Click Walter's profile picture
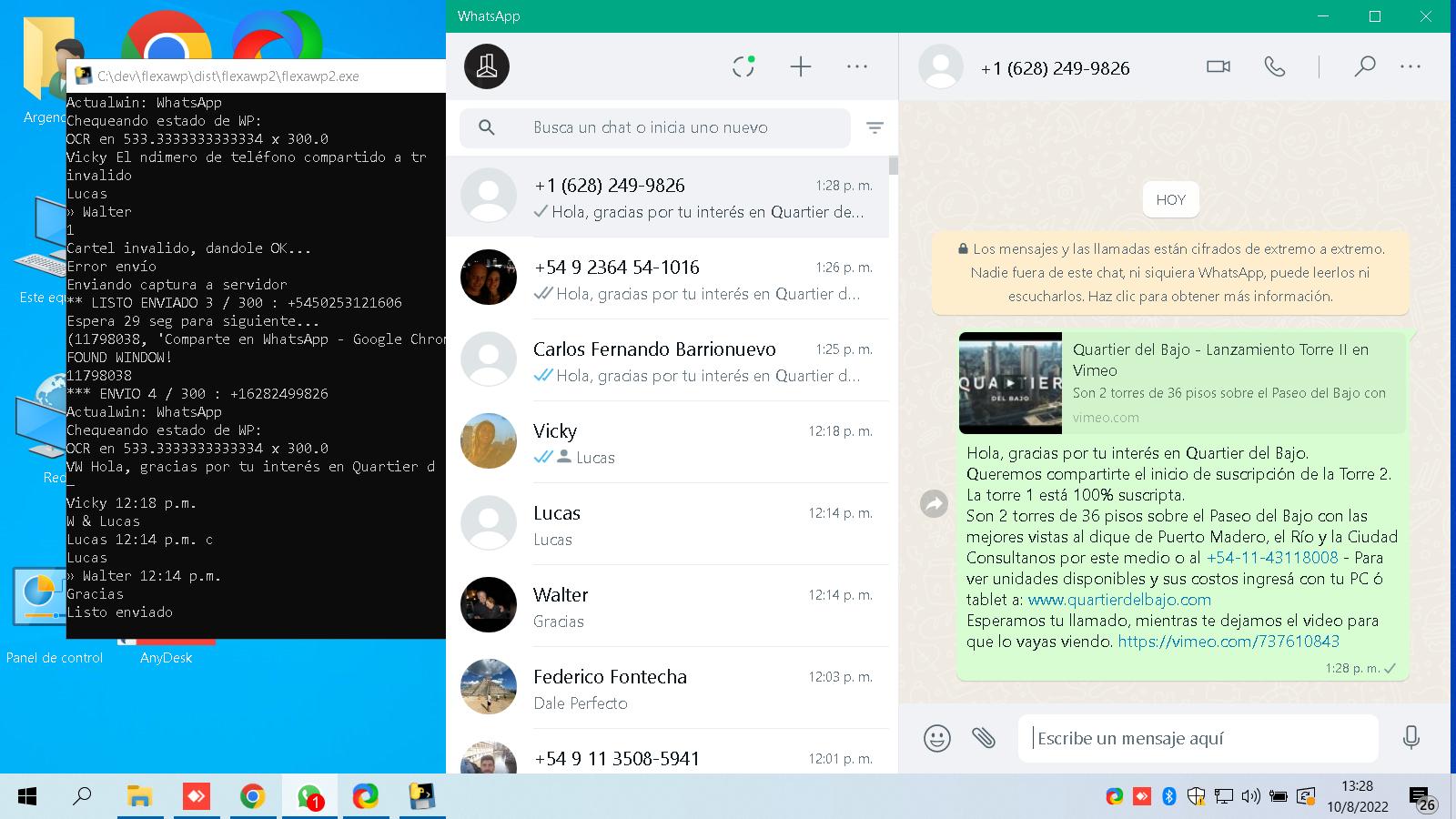The width and height of the screenshot is (1456, 819). pyautogui.click(x=489, y=604)
